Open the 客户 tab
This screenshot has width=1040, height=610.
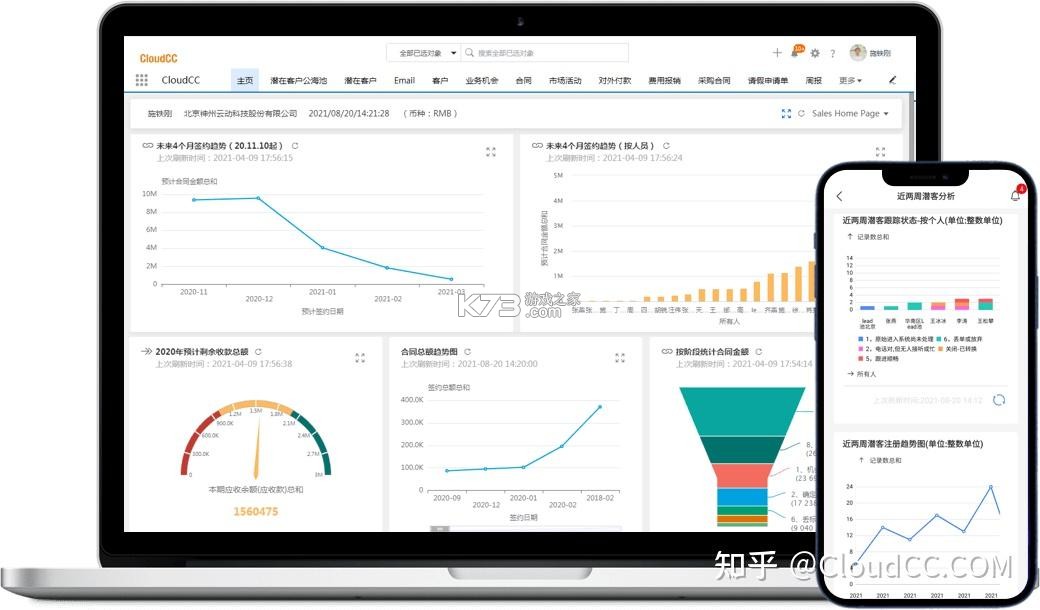(440, 80)
